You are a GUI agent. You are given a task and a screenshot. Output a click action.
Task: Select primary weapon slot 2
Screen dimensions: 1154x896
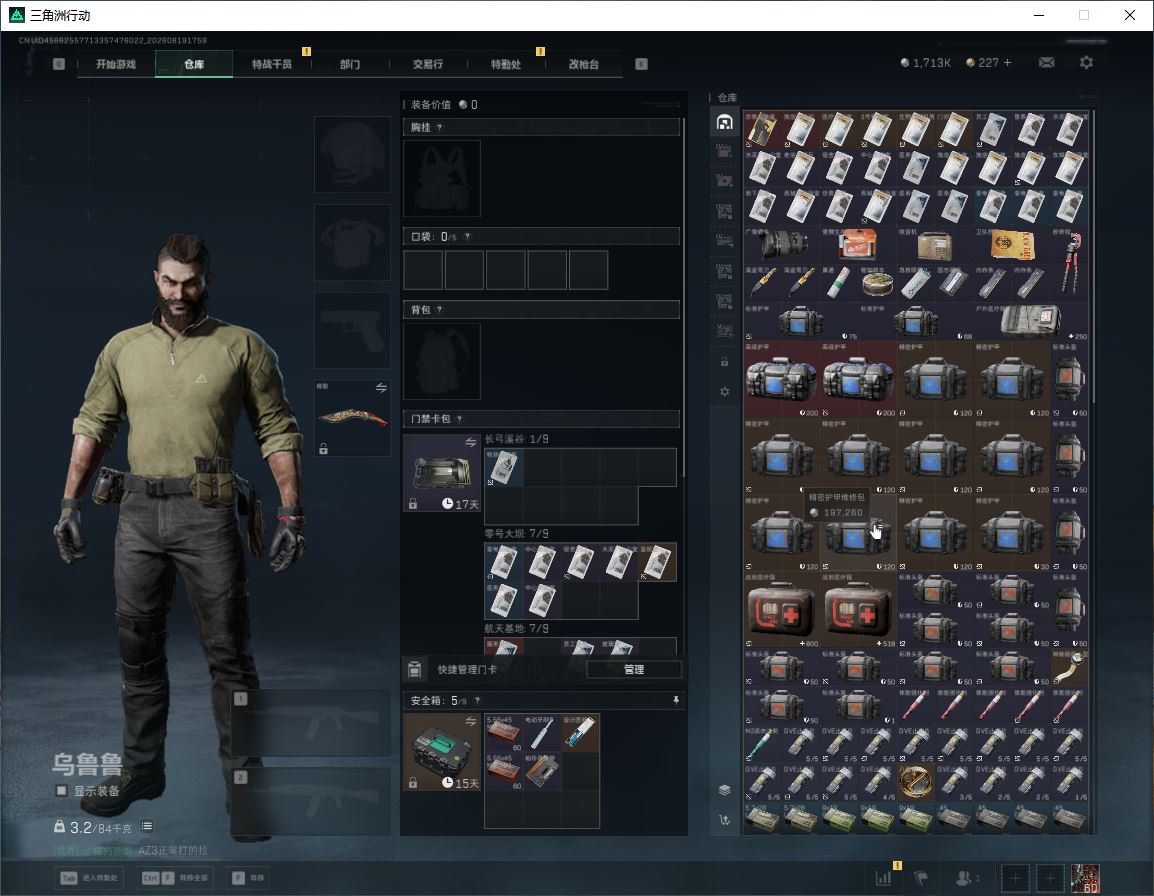(311, 801)
